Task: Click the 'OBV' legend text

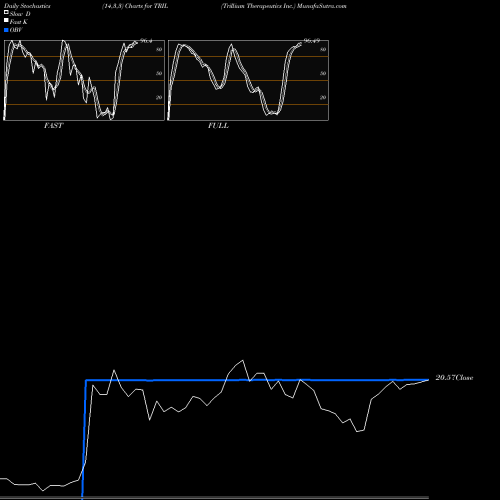Action: (16, 30)
